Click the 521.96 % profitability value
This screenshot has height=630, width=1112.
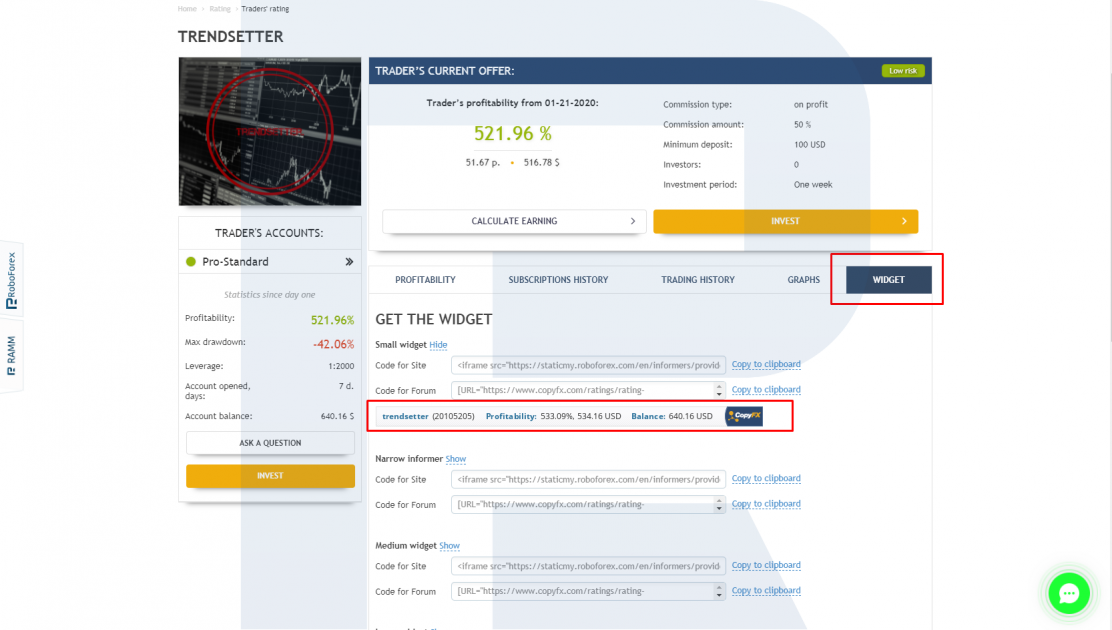point(513,133)
